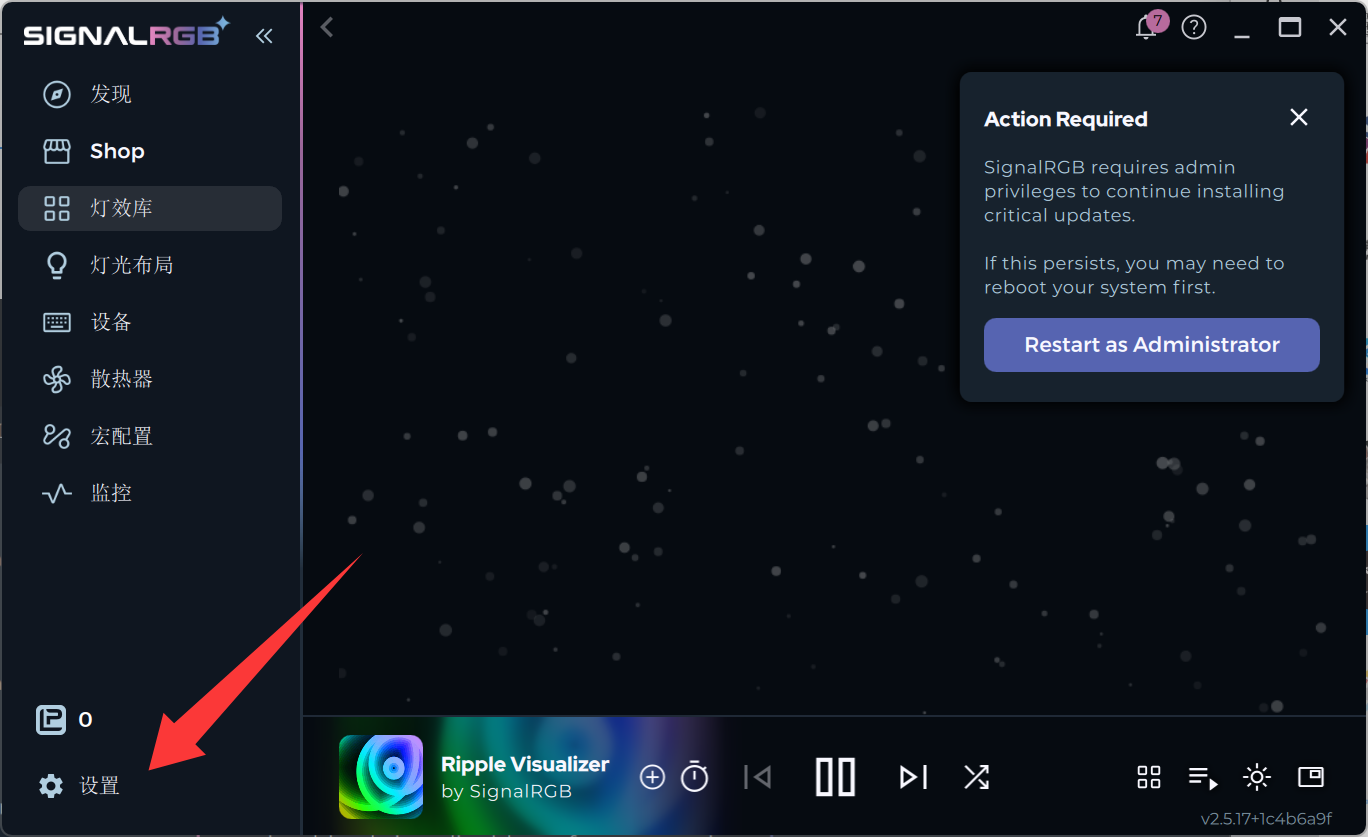Open the playlist queue icon

(1202, 777)
